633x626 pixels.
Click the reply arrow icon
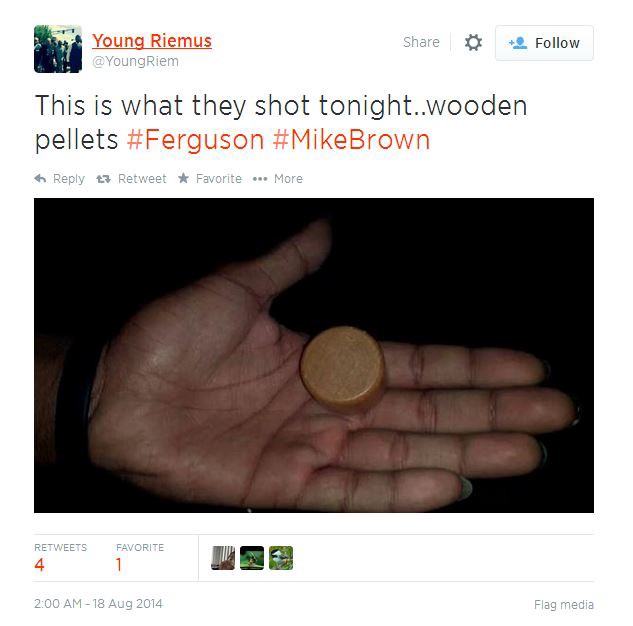tap(40, 178)
